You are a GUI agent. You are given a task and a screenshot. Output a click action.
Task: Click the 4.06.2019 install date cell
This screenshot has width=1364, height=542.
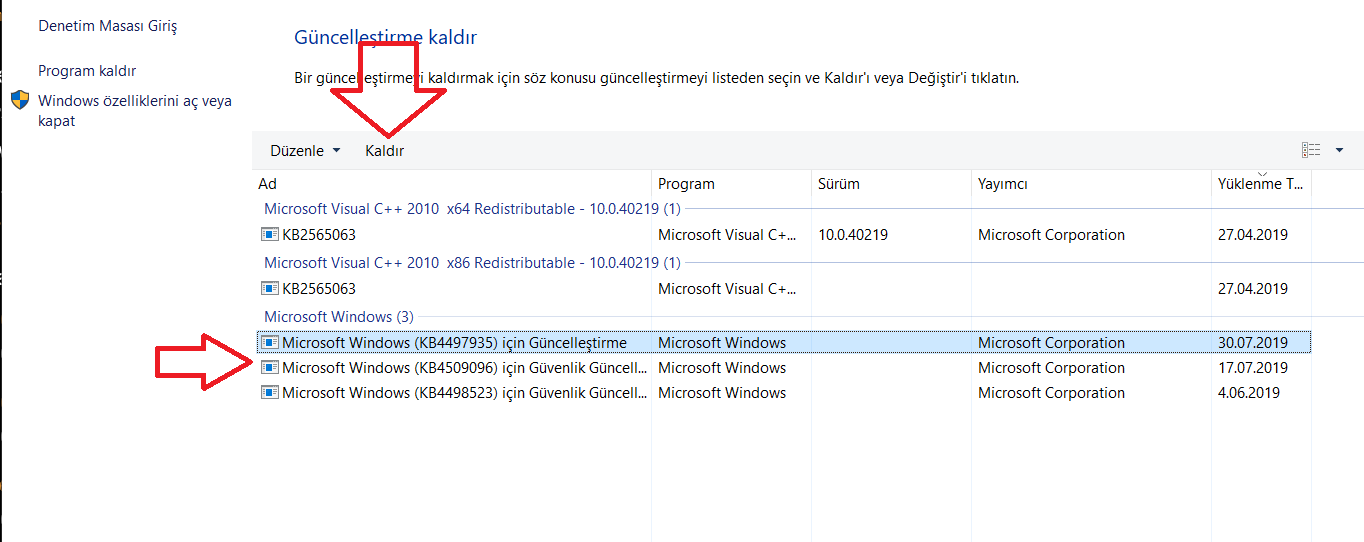(x=1249, y=393)
